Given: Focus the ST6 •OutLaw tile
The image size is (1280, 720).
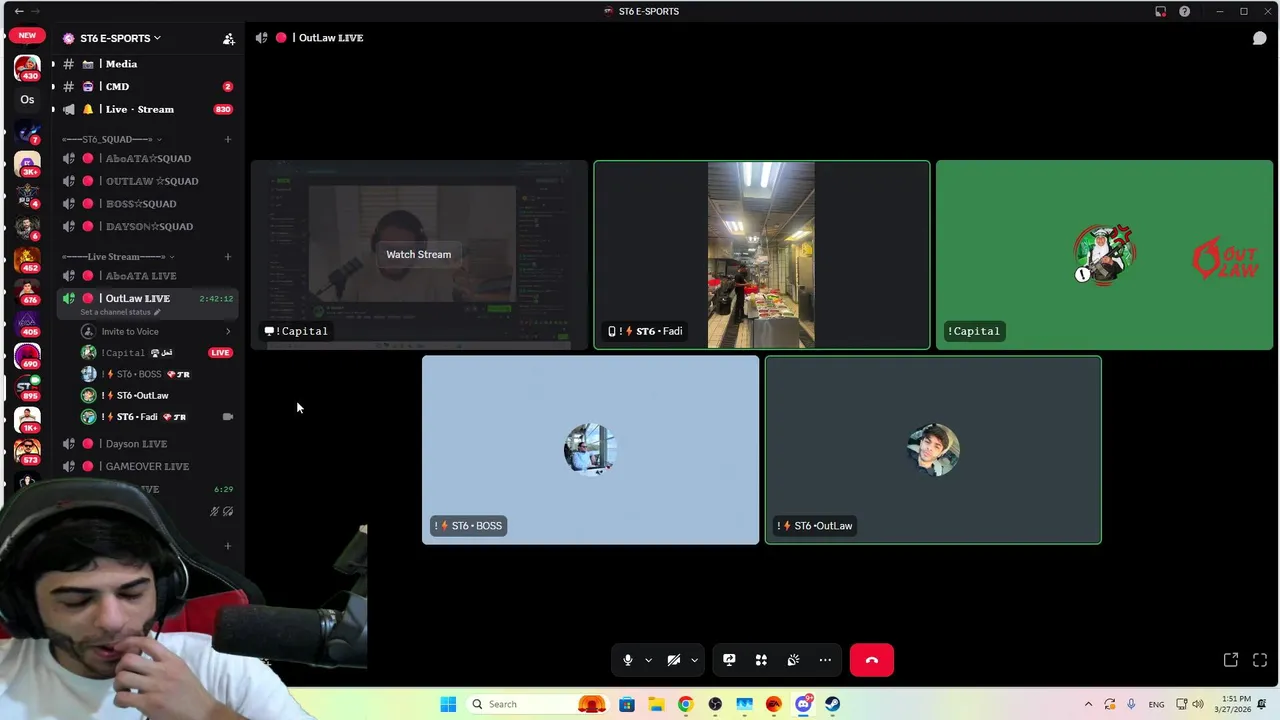Looking at the screenshot, I should (933, 450).
